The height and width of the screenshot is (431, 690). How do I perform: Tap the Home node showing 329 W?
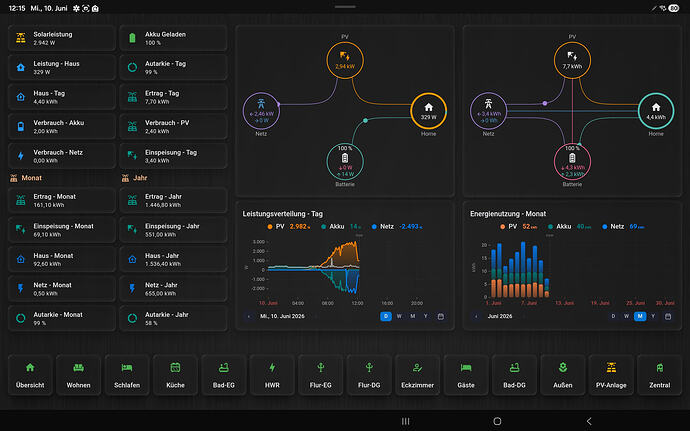[x=429, y=111]
